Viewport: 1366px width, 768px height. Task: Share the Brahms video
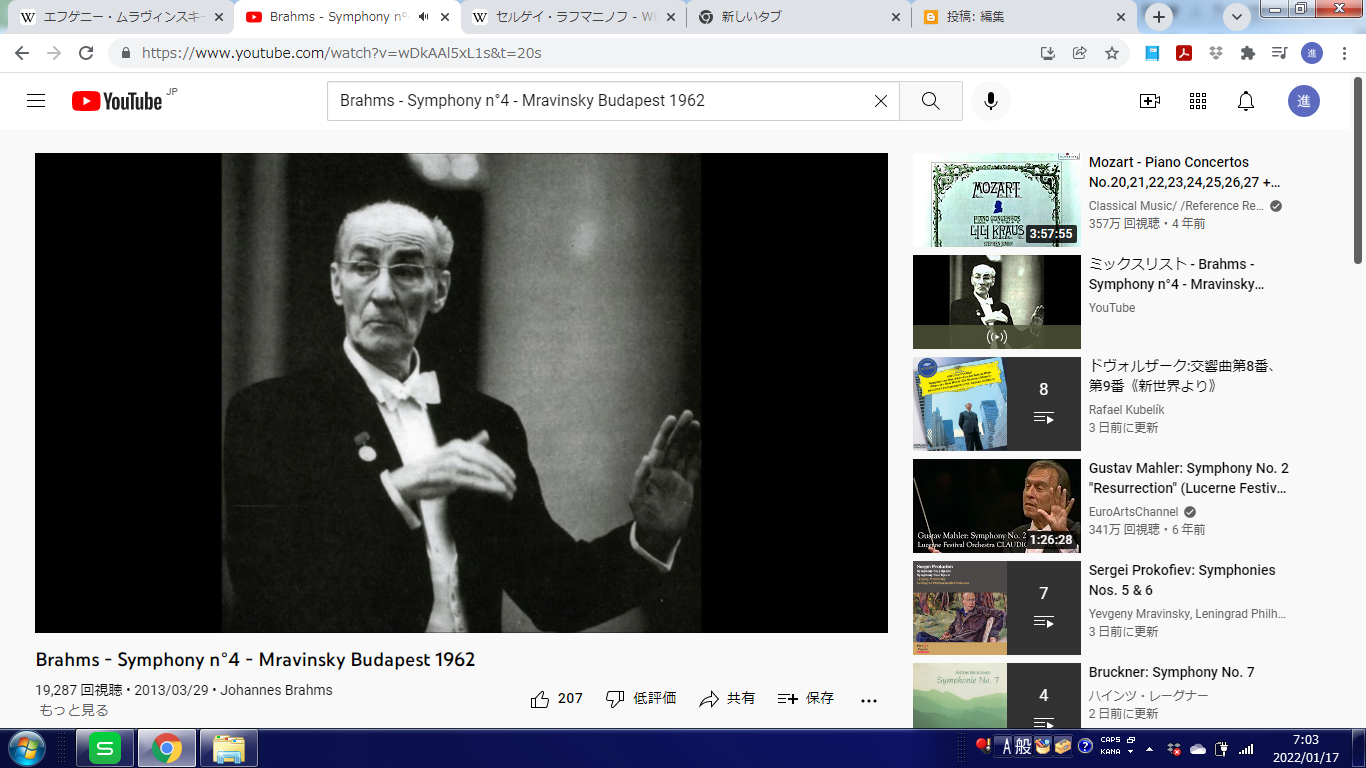727,699
